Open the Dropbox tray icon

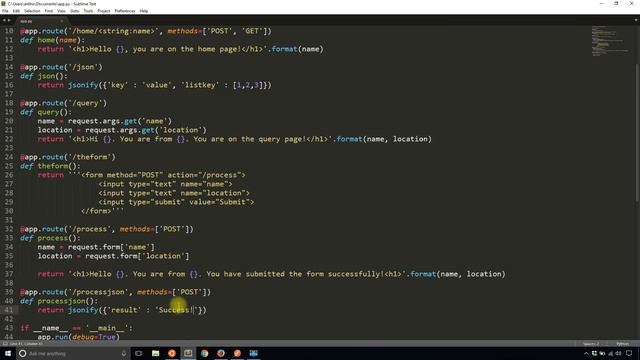[x=594, y=353]
